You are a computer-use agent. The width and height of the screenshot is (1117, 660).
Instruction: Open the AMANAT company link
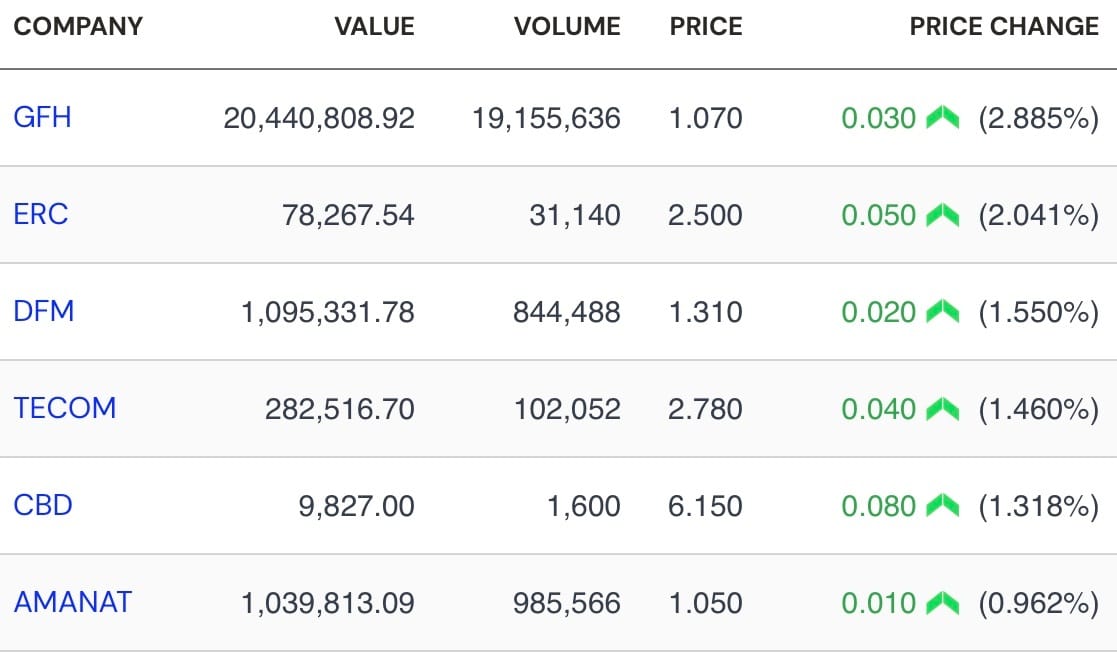click(x=73, y=602)
